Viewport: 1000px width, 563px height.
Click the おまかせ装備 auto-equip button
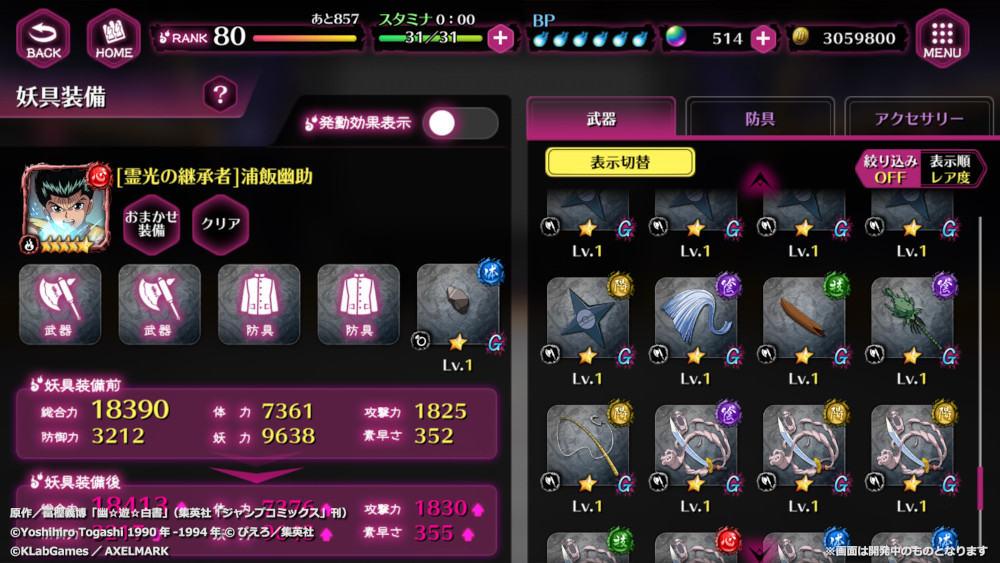click(x=151, y=224)
